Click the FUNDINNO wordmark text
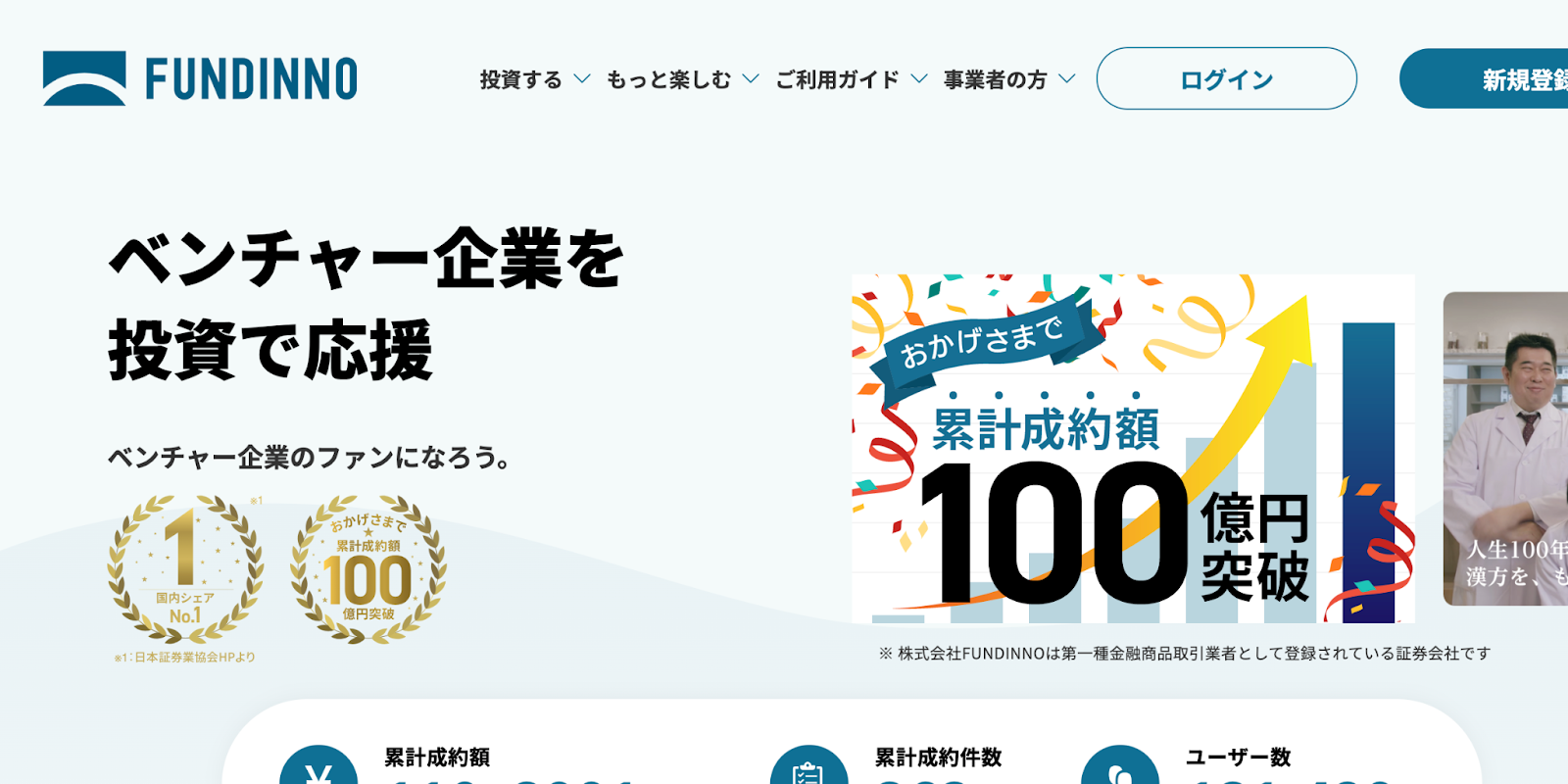The height and width of the screenshot is (784, 1568). click(252, 78)
